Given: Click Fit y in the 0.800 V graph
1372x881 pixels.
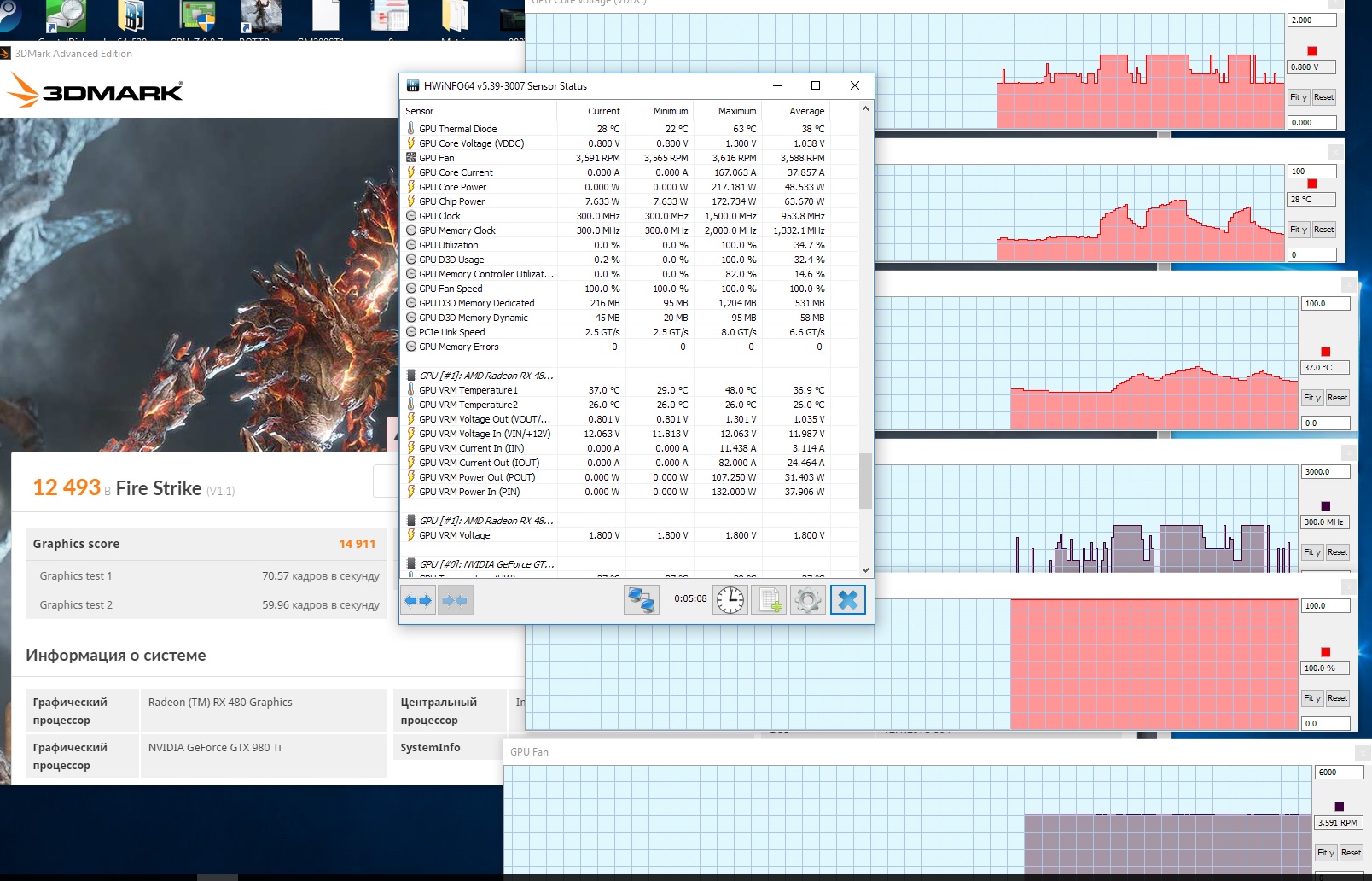Looking at the screenshot, I should pos(1299,97).
